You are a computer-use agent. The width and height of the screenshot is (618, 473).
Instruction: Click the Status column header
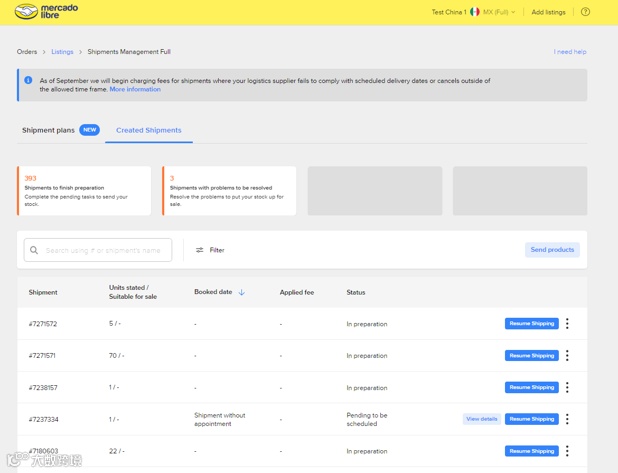pos(356,292)
